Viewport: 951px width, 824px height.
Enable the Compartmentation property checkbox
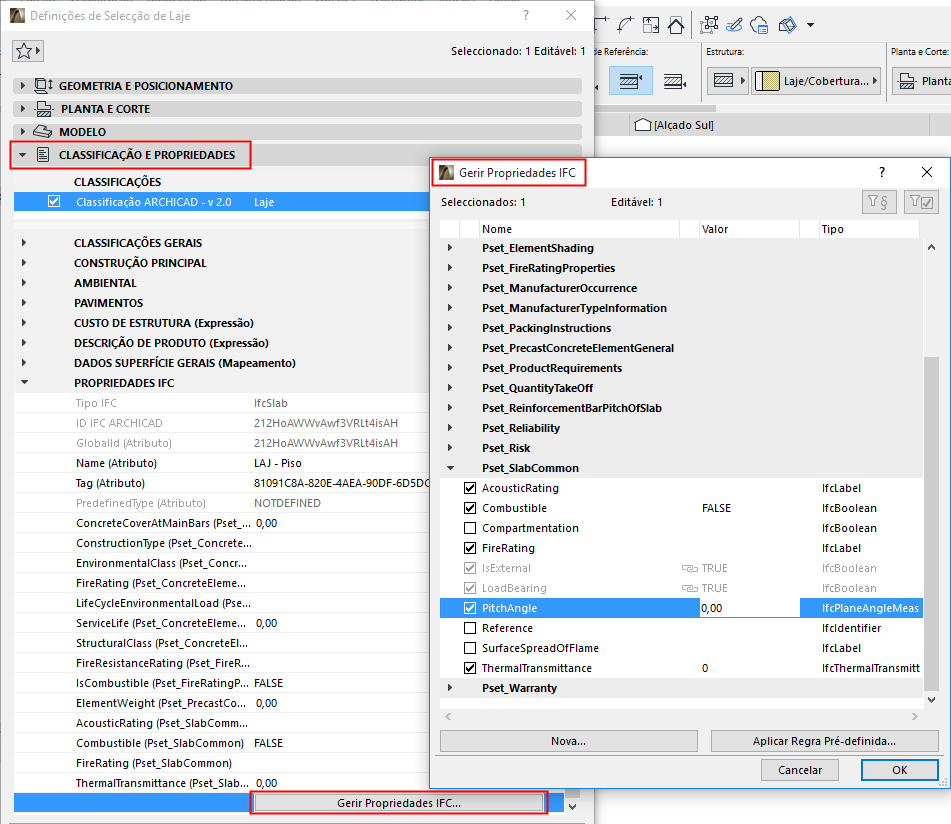470,527
